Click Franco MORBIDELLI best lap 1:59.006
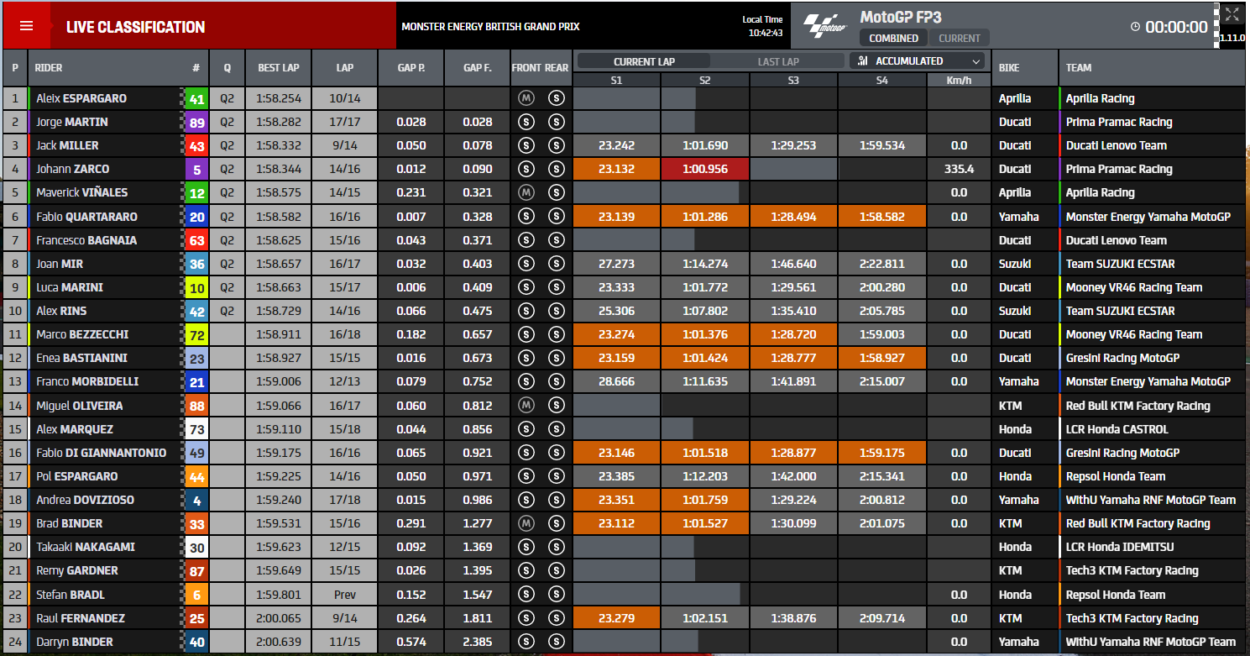Image resolution: width=1250 pixels, height=656 pixels. click(x=278, y=381)
